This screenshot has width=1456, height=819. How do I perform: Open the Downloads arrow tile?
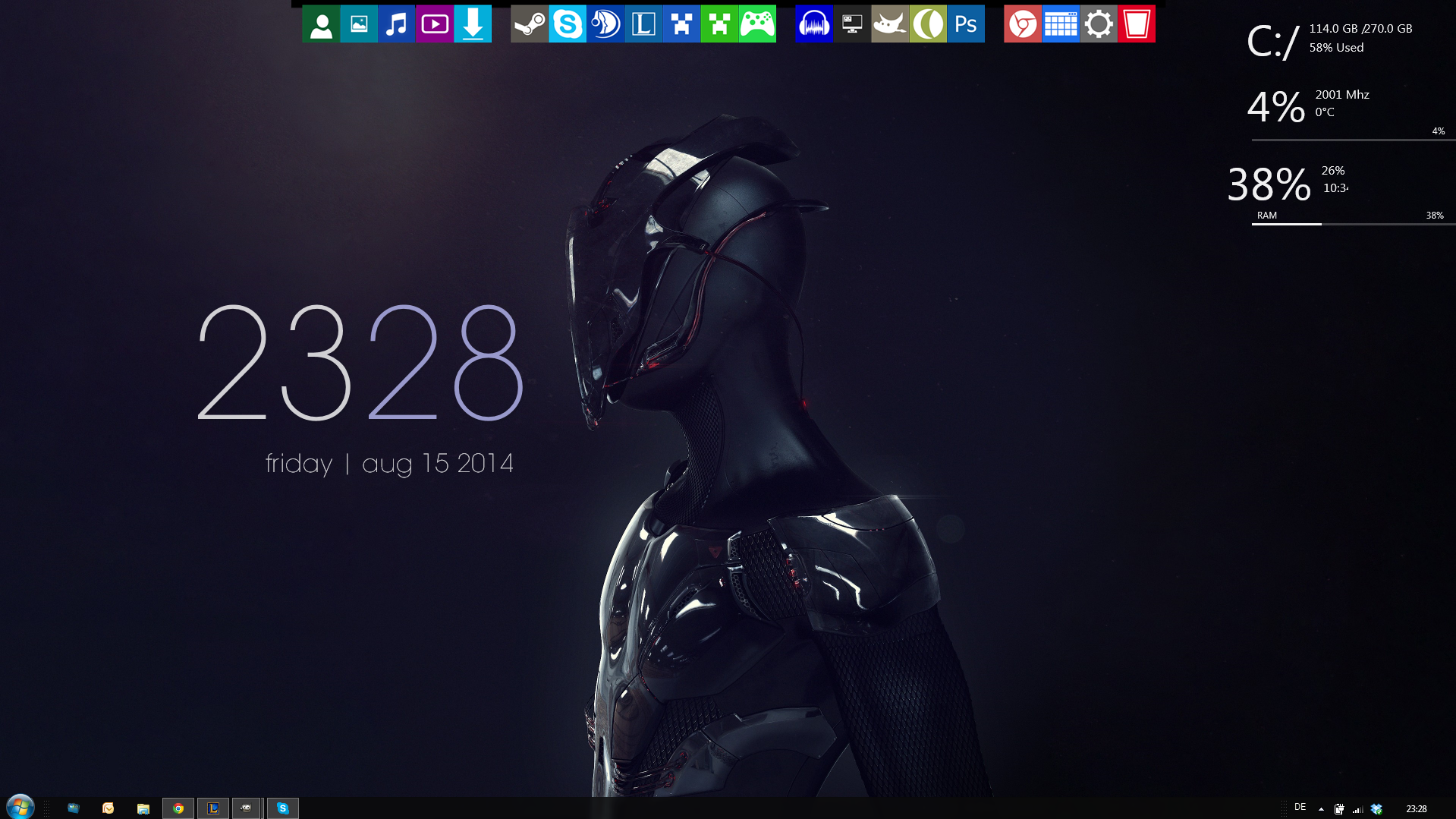coord(473,24)
